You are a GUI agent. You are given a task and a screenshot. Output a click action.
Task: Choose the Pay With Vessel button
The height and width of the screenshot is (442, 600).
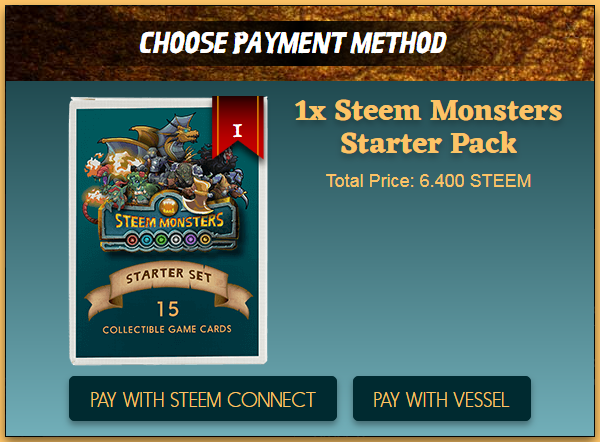click(x=442, y=399)
